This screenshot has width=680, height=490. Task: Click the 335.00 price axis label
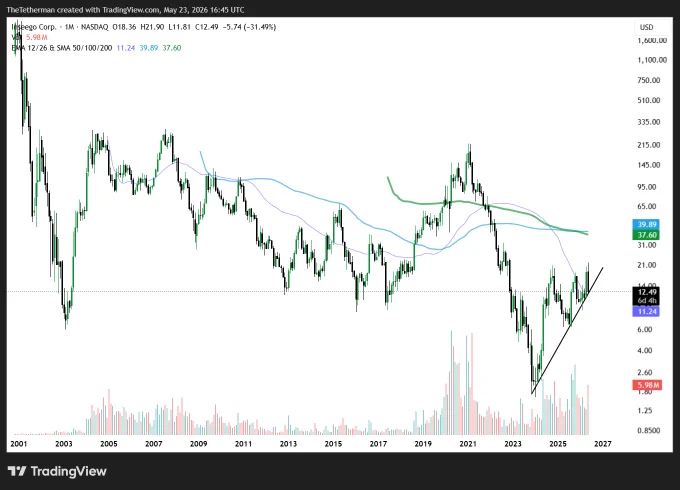click(x=649, y=122)
